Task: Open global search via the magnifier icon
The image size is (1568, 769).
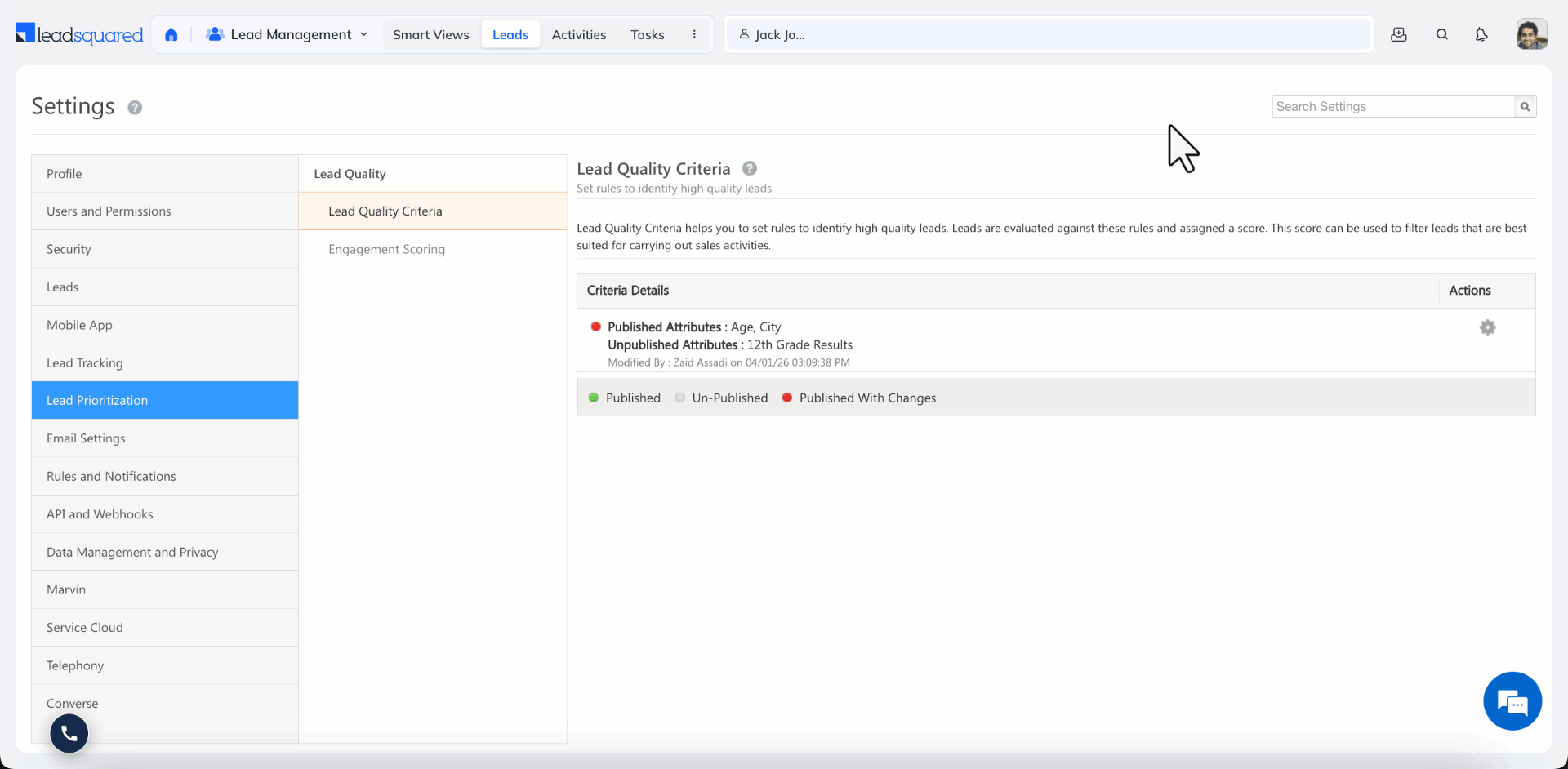Action: point(1441,34)
